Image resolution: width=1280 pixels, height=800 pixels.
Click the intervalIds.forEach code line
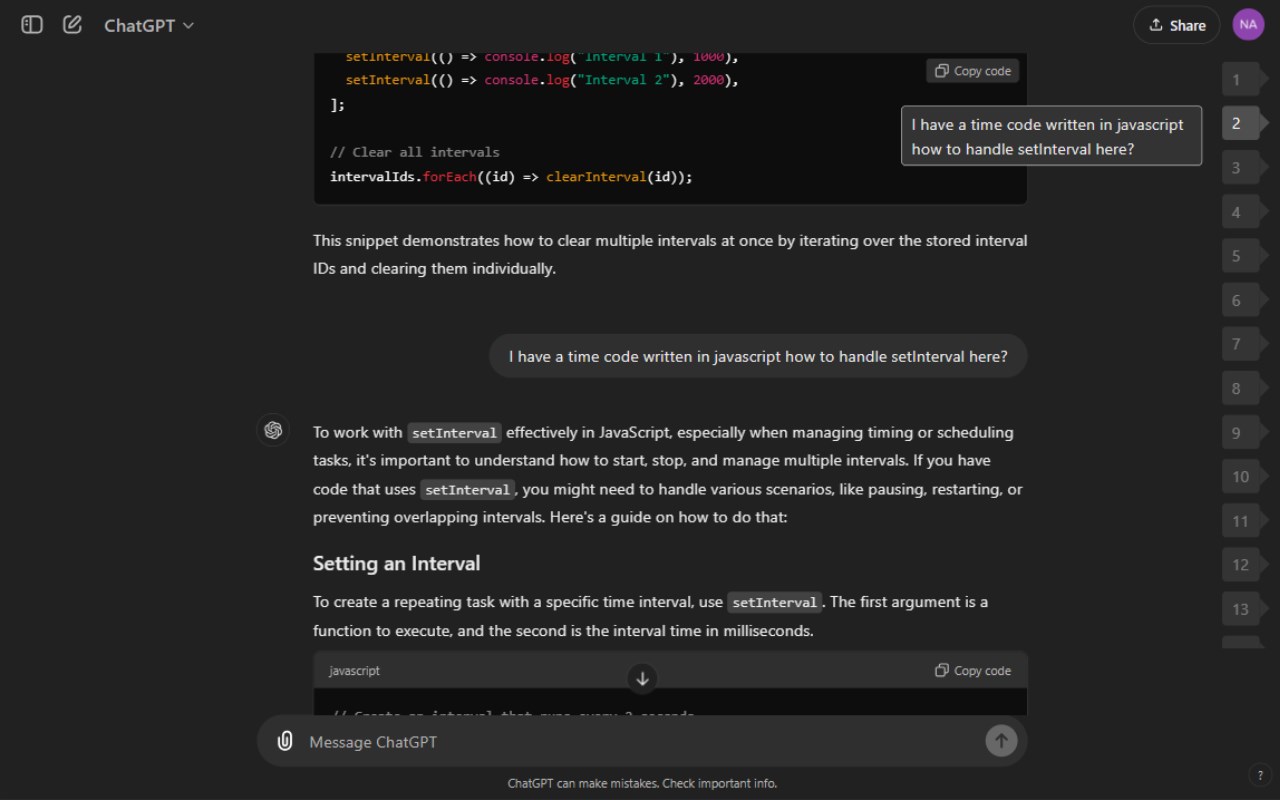511,176
